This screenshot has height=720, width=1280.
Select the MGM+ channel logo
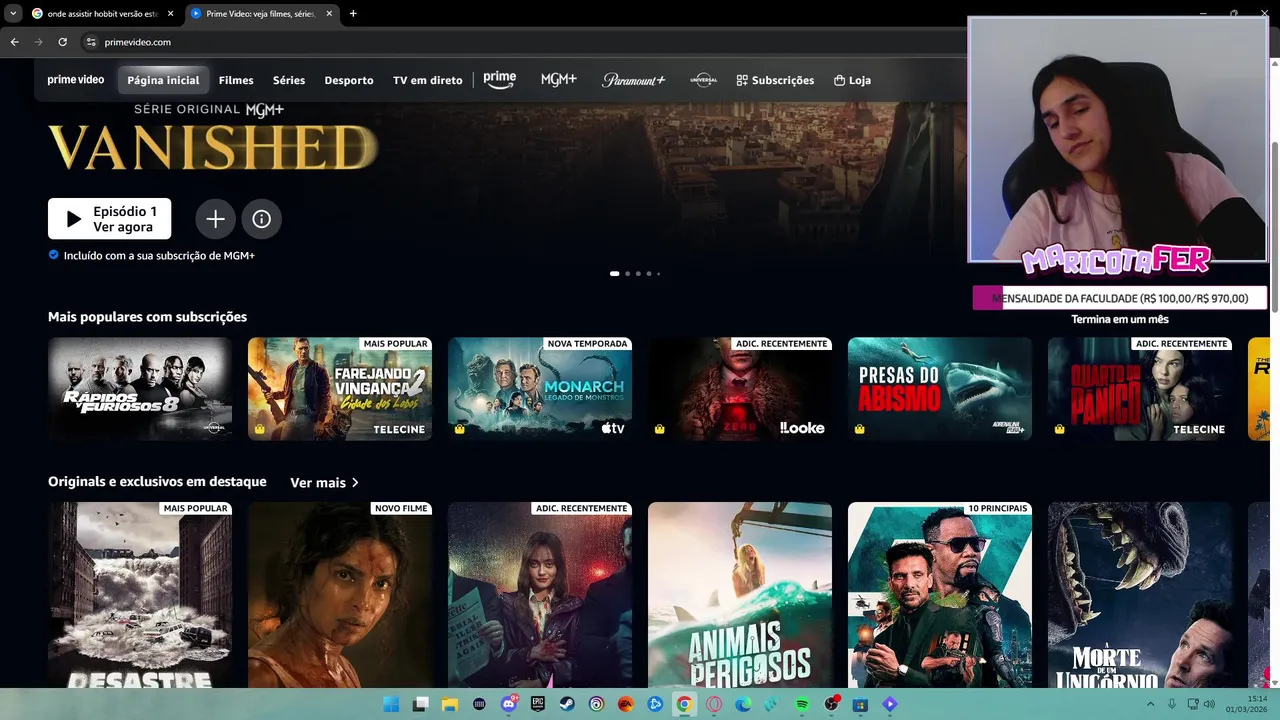pyautogui.click(x=559, y=80)
